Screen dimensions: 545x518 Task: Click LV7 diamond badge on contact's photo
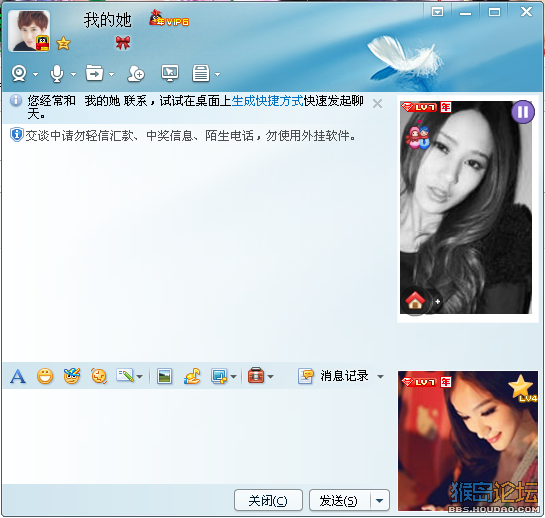[419, 107]
